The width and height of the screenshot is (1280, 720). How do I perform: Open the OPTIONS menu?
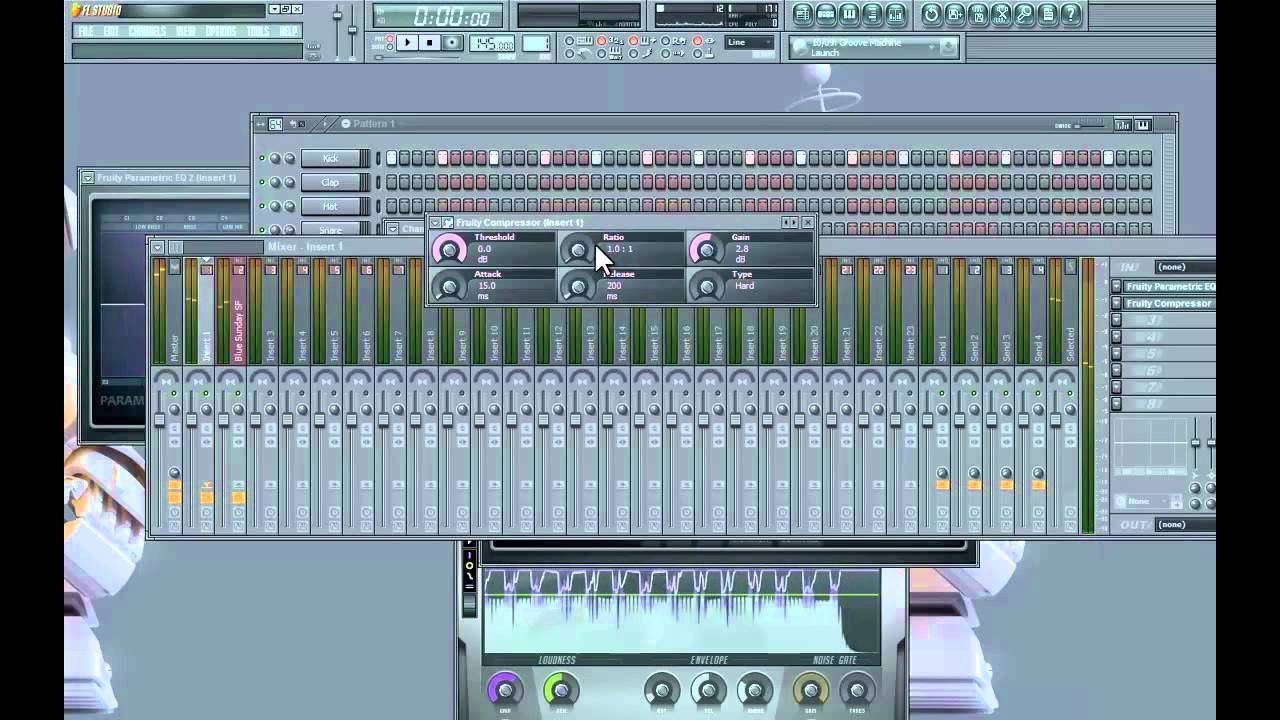tap(221, 31)
